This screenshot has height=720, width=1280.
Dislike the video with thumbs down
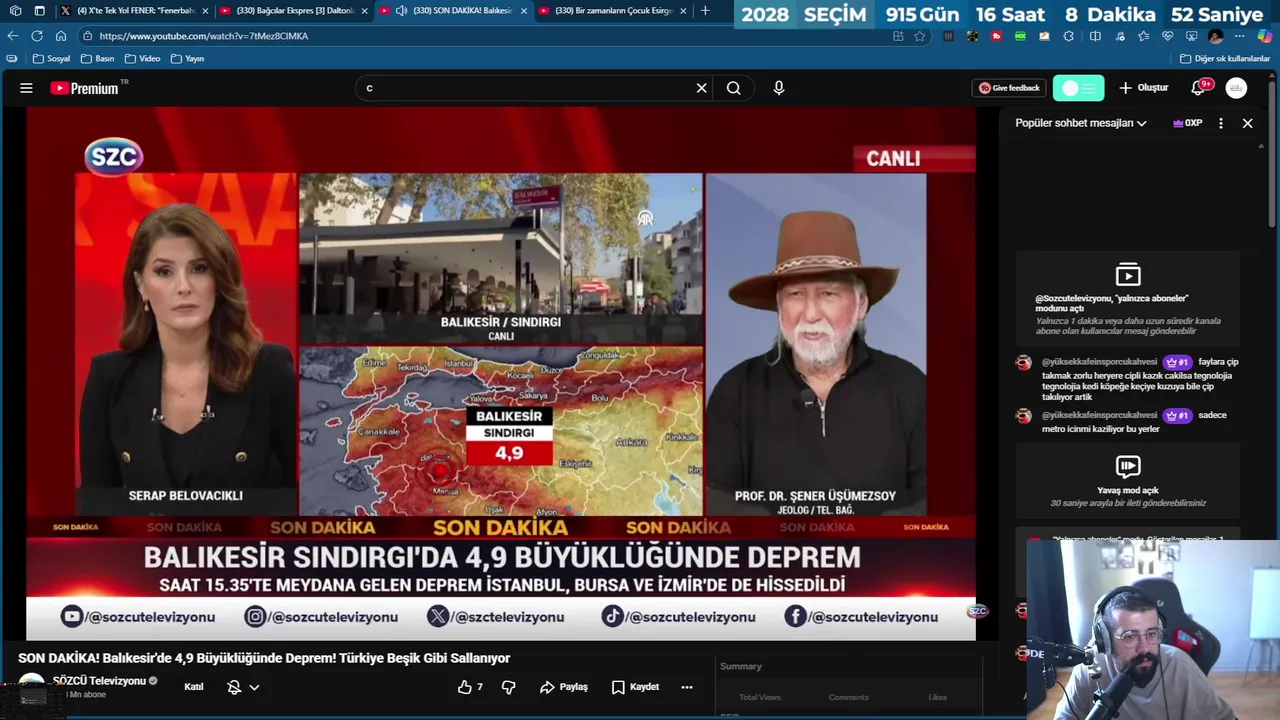508,687
